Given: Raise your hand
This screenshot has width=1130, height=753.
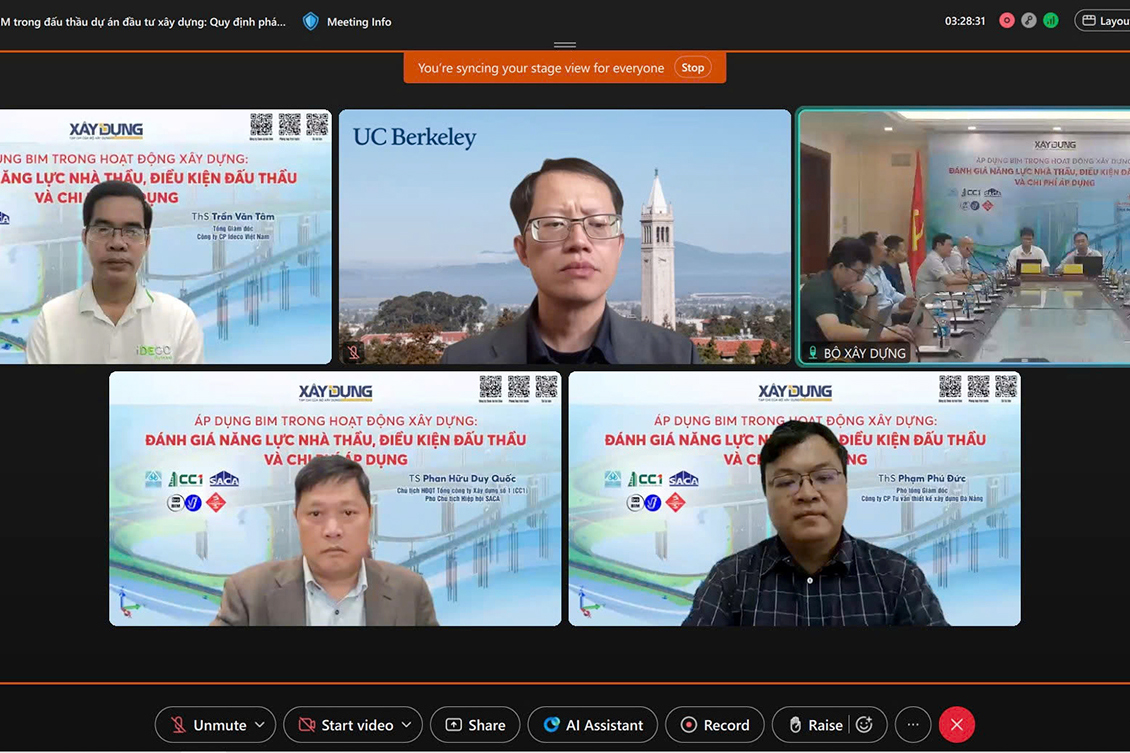Looking at the screenshot, I should [x=815, y=725].
